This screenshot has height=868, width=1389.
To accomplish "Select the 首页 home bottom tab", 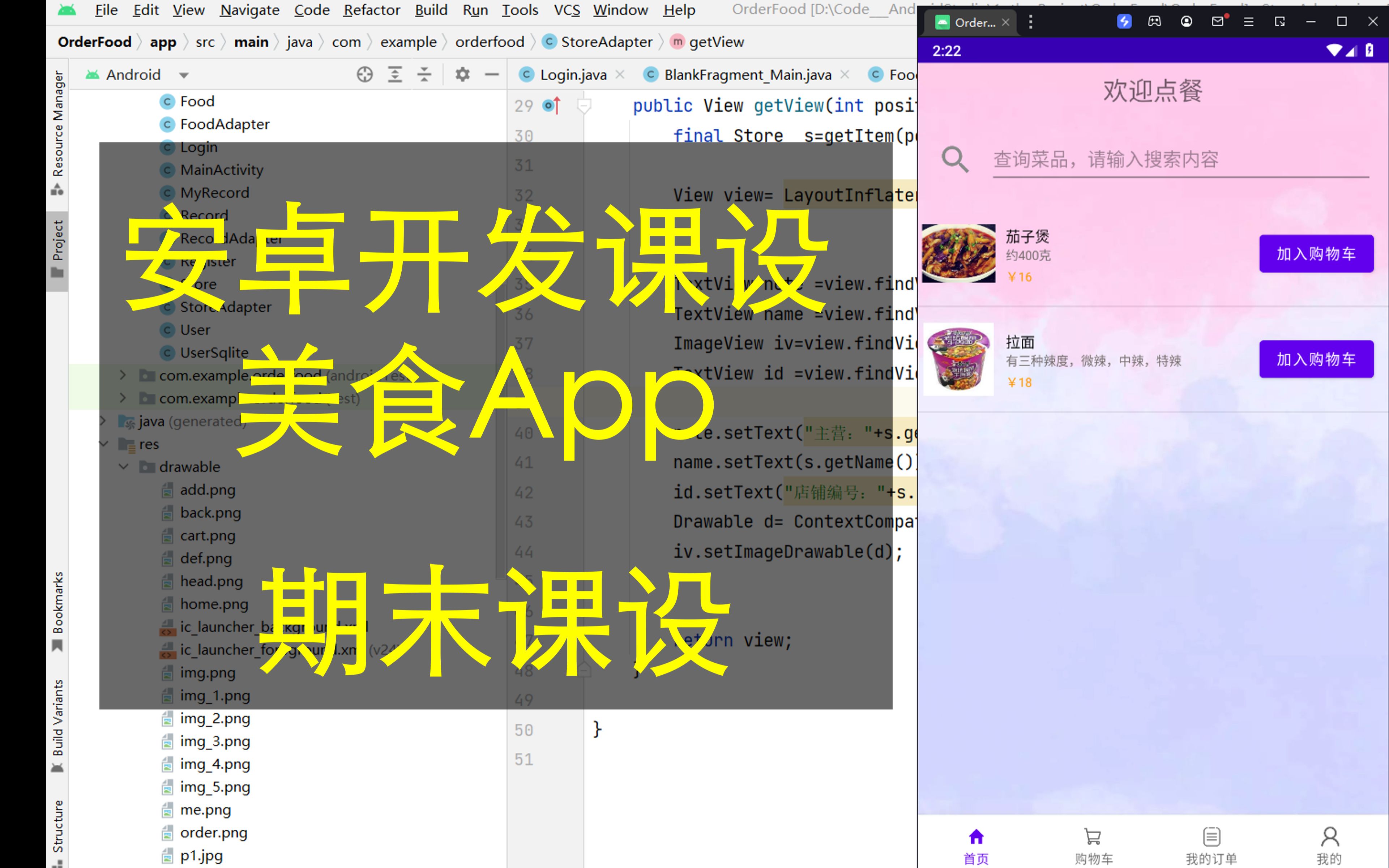I will (976, 846).
